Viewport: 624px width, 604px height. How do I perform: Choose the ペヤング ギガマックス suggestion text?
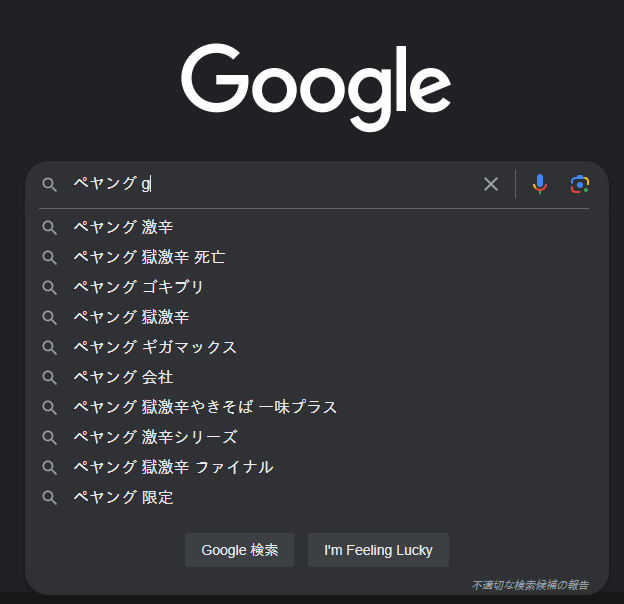(155, 347)
